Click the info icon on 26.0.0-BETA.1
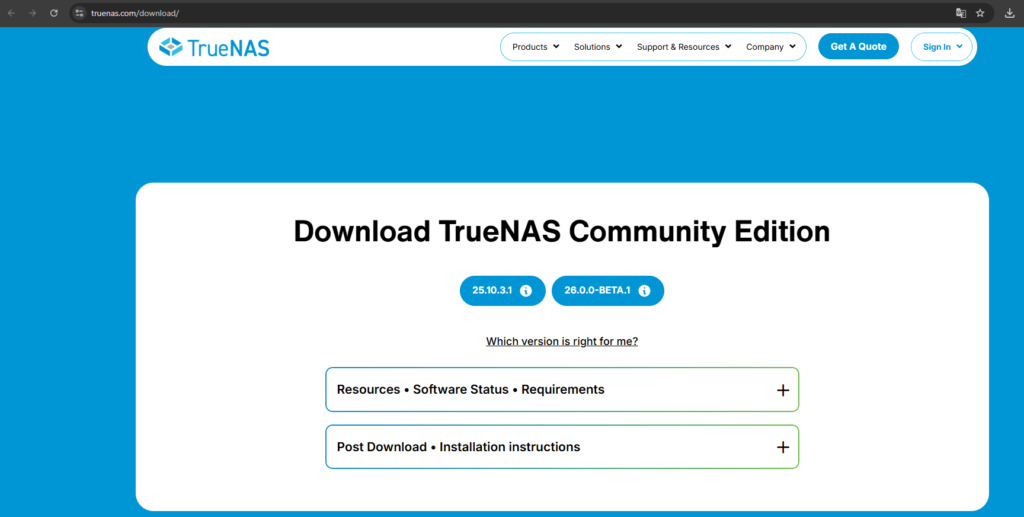This screenshot has width=1024, height=517. tap(645, 291)
